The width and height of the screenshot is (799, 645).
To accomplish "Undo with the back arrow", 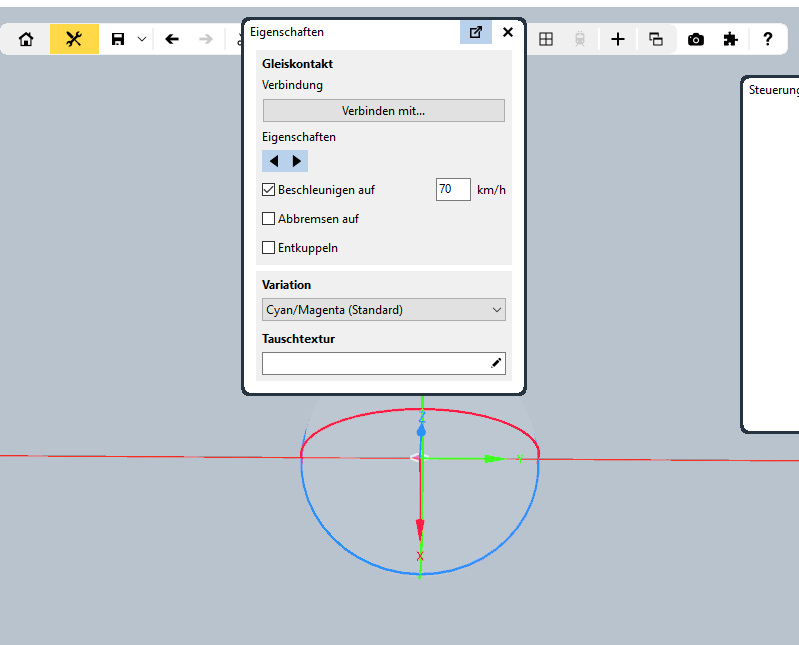I will [x=172, y=39].
